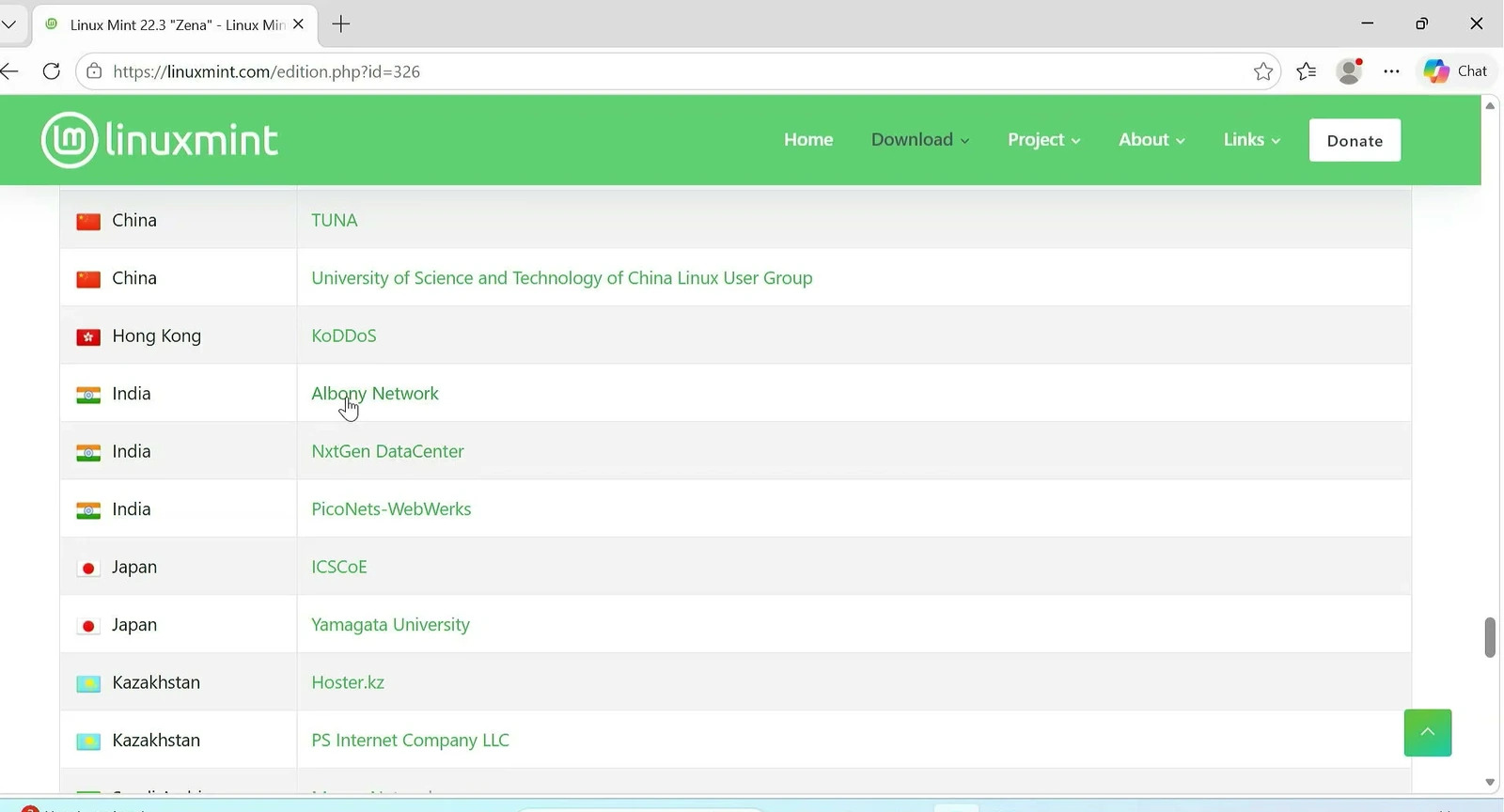Screen dimensions: 1504x812
Task: Expand the Project menu
Action: coord(1043,140)
